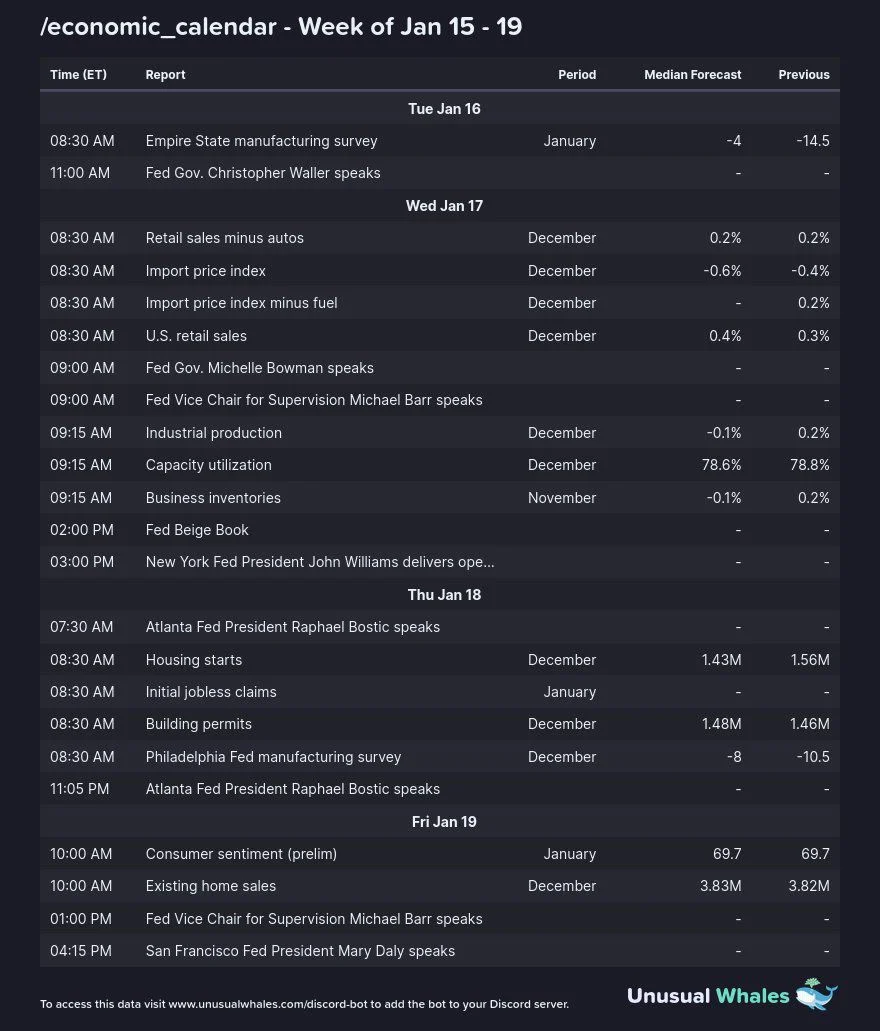
Task: Select the Wed Jan 17 date section
Action: [444, 206]
